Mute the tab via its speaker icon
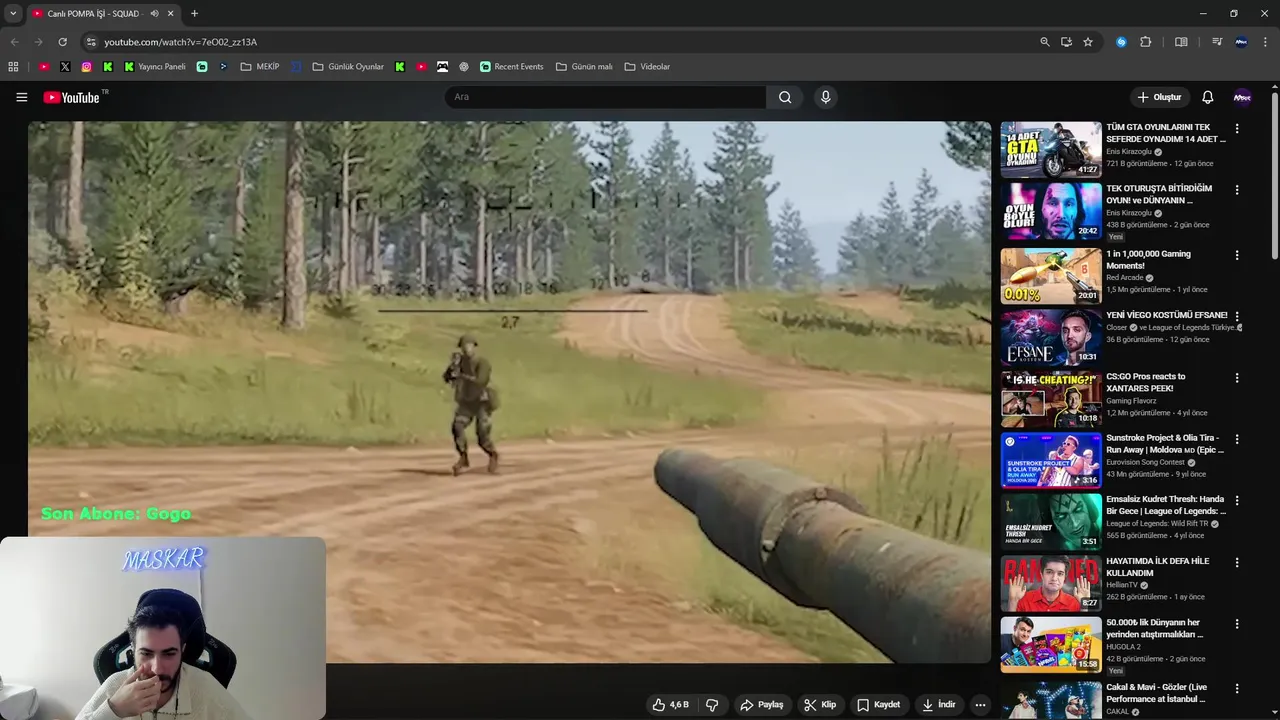The width and height of the screenshot is (1280, 720). coord(154,14)
